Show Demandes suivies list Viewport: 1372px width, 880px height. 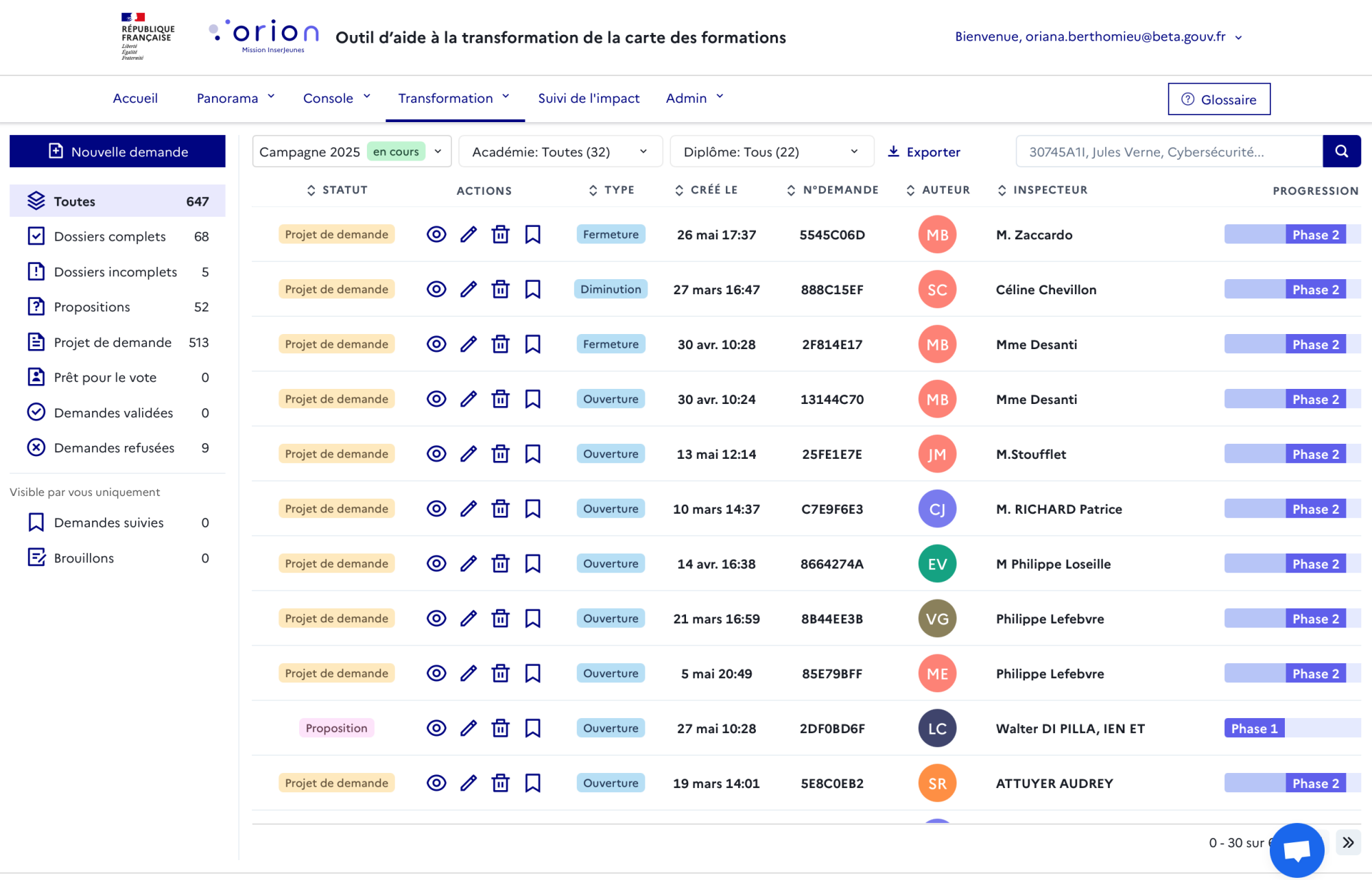(x=117, y=523)
